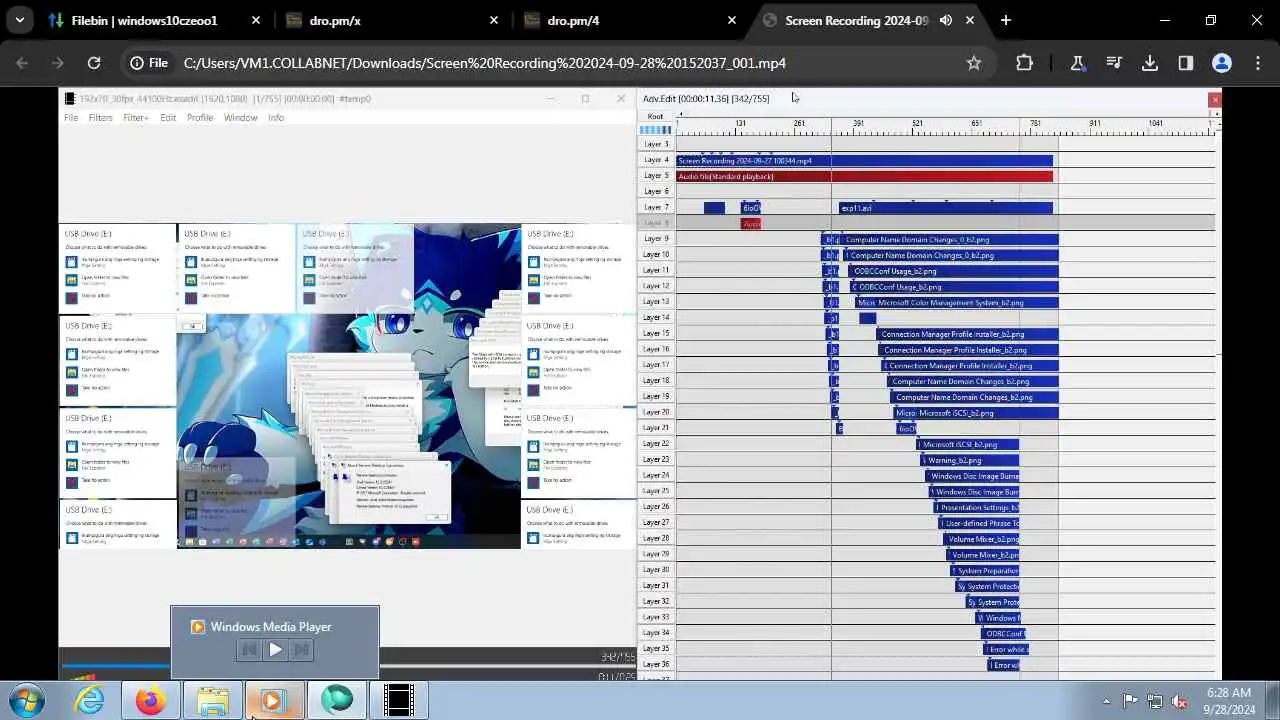Screen dimensions: 1280x720
Task: Open the green swirl browser taskbar icon
Action: [x=337, y=700]
